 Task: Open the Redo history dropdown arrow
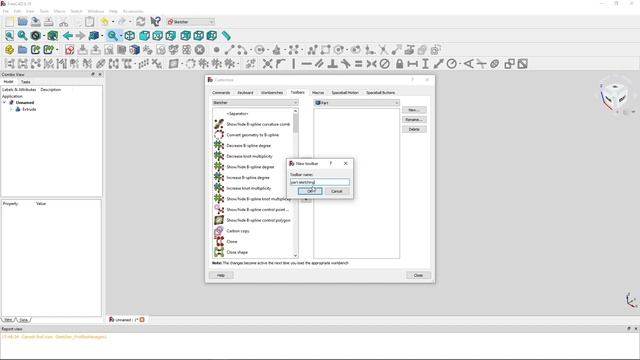pos(130,22)
